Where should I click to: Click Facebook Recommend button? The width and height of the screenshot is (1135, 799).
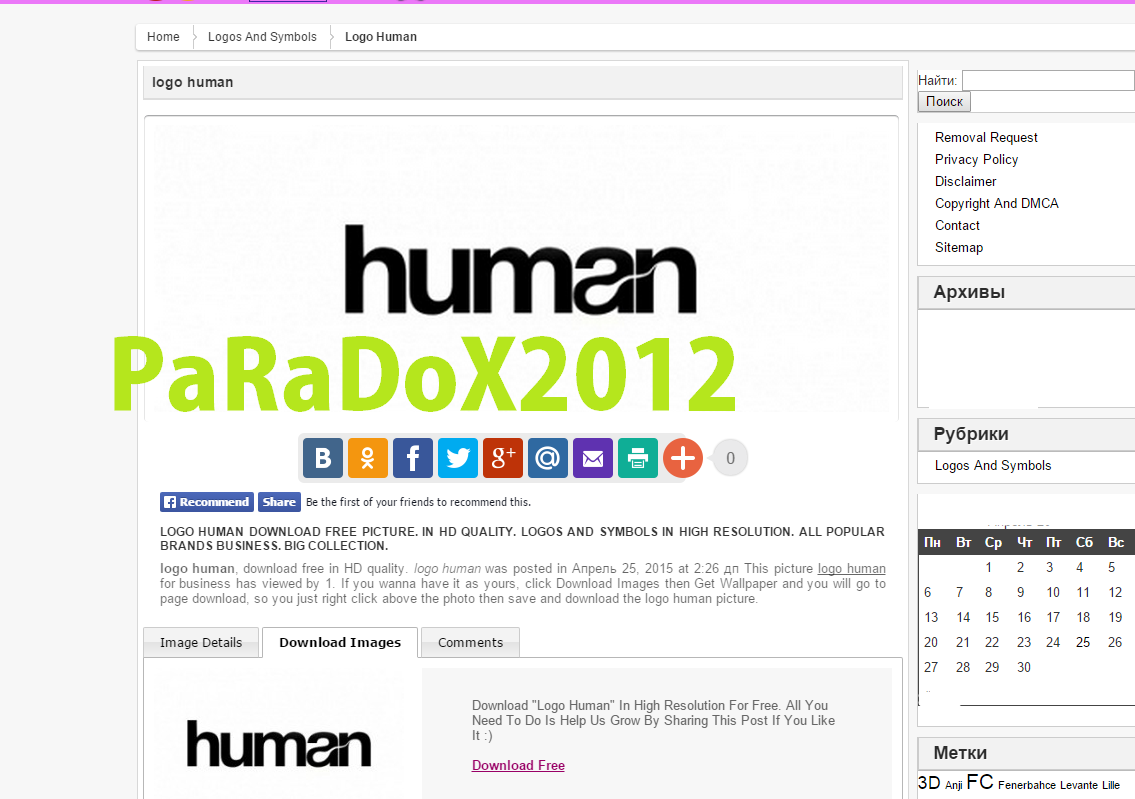[x=207, y=502]
